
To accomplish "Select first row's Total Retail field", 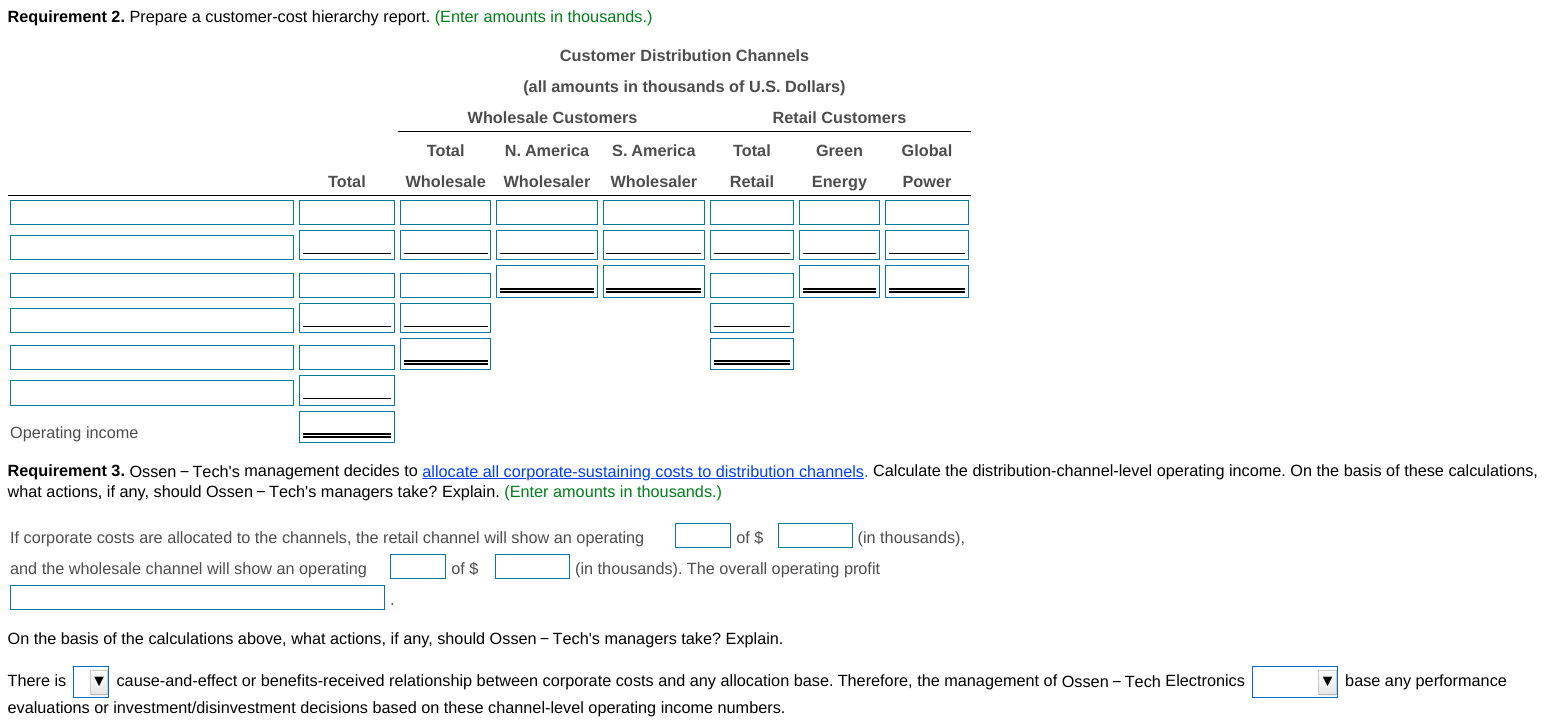I will tap(752, 213).
